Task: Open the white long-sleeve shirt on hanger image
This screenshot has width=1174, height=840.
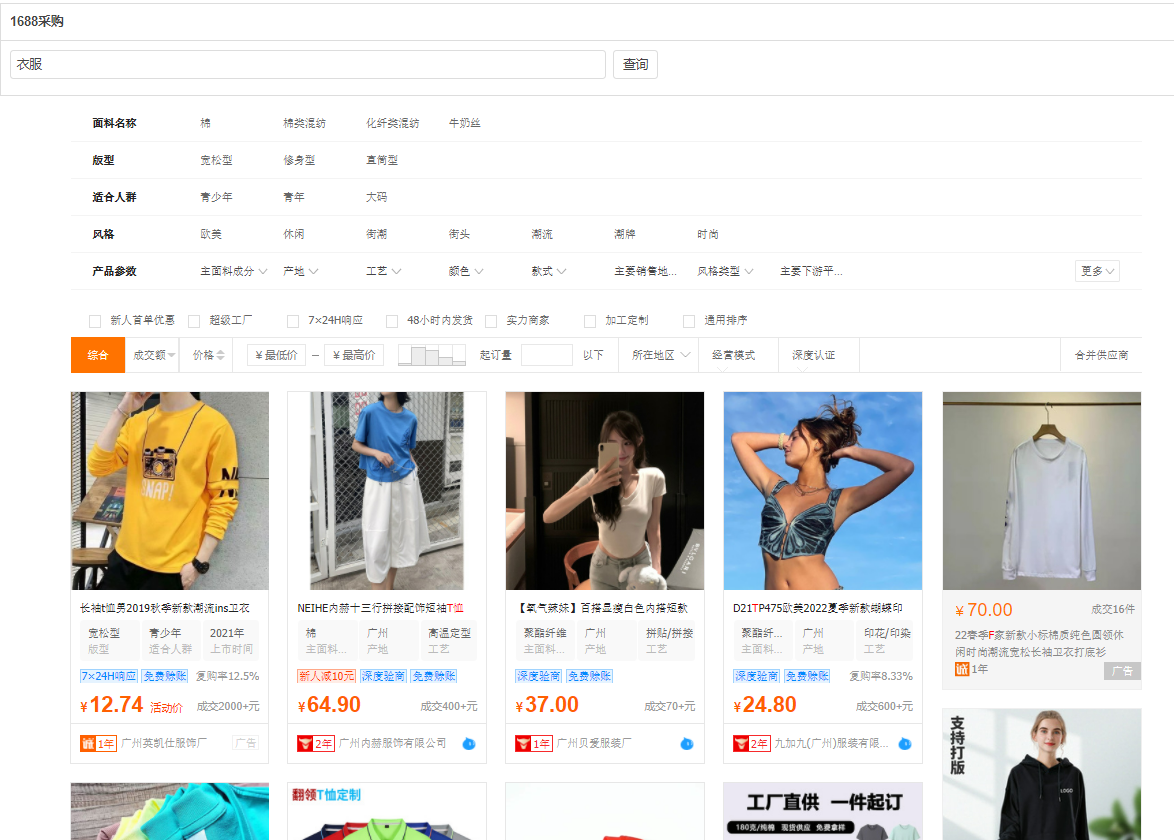Action: click(x=1042, y=491)
